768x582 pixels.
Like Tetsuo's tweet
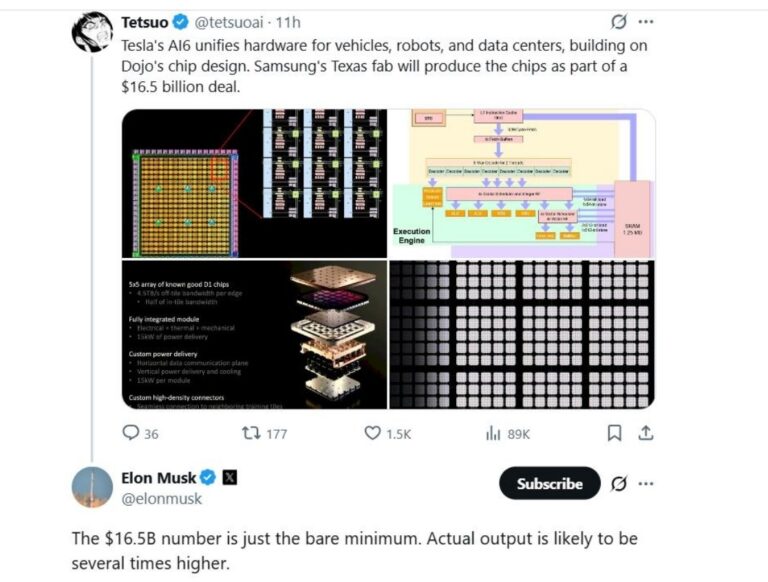point(373,433)
